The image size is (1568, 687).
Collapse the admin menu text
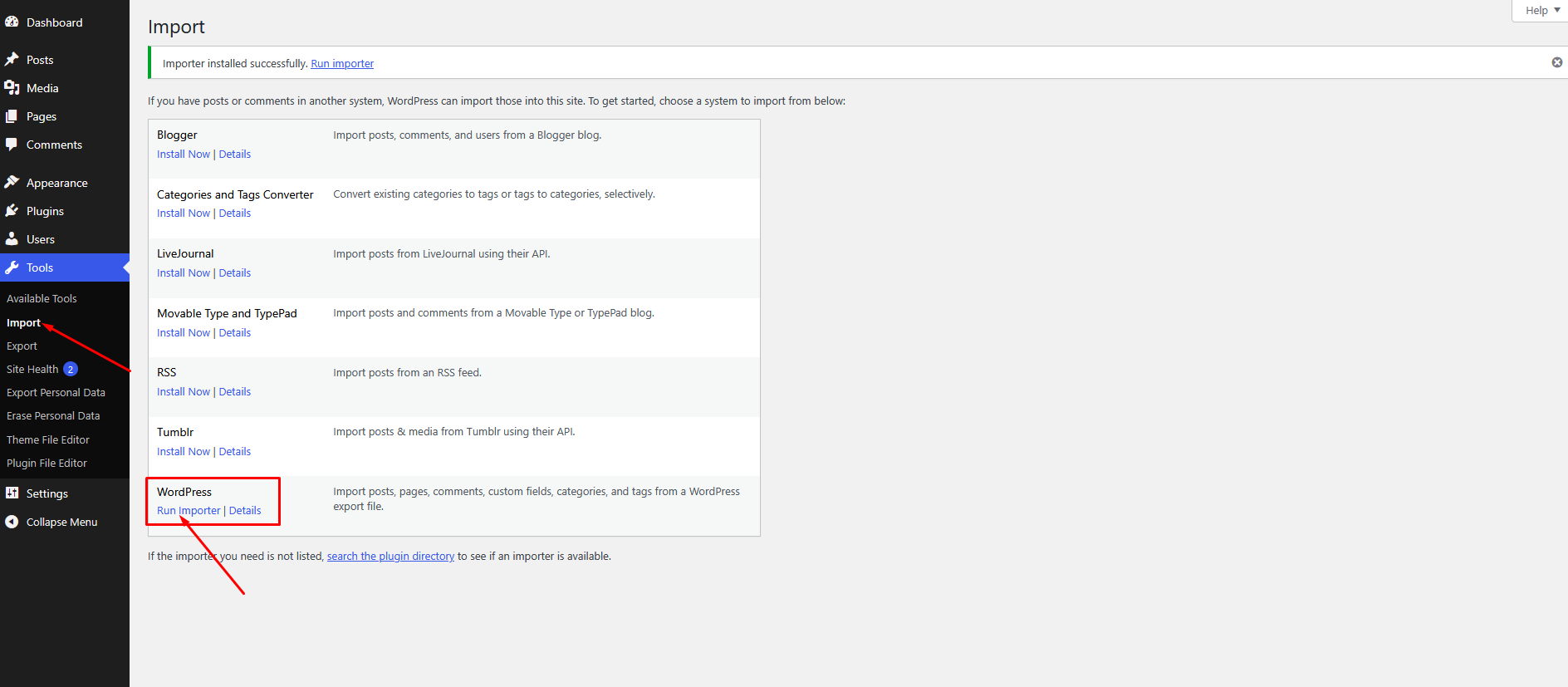point(61,522)
